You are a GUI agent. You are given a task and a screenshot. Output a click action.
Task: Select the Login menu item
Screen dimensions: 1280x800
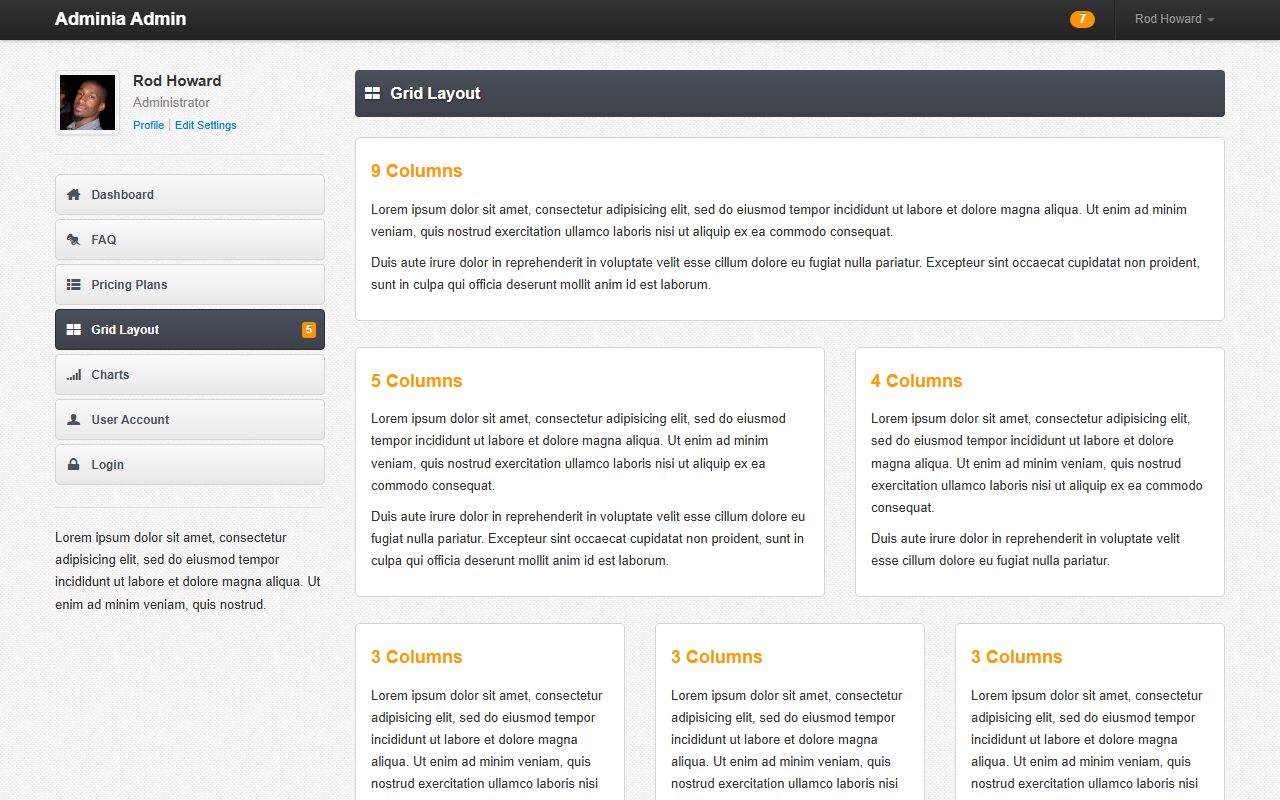(x=190, y=464)
